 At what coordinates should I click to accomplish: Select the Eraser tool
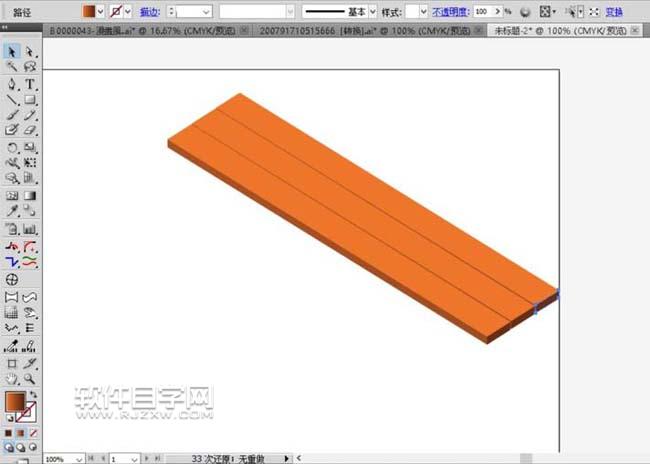(29, 130)
